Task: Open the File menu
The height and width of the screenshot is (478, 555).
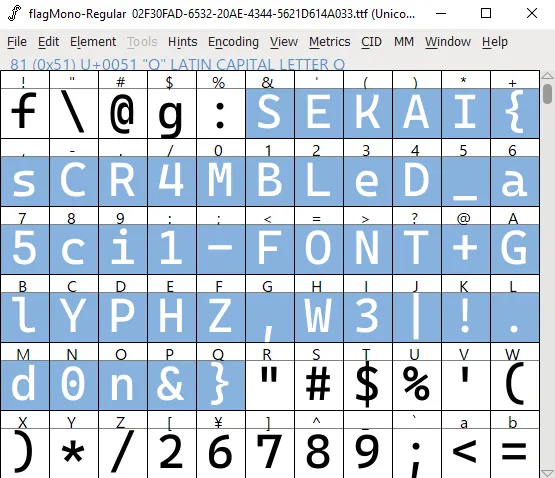Action: [17, 42]
